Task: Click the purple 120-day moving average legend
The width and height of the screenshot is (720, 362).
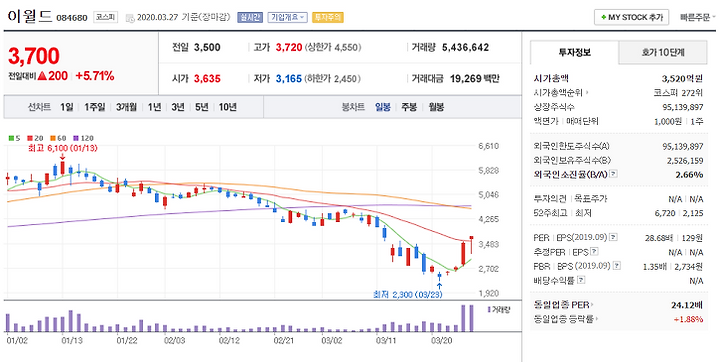Action: (83, 138)
